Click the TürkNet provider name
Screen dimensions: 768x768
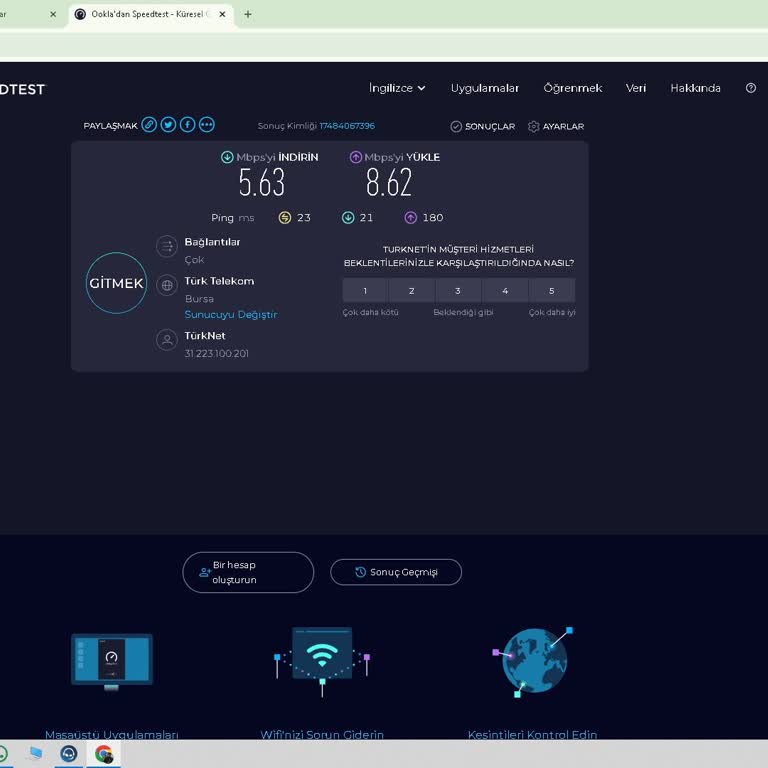(205, 336)
